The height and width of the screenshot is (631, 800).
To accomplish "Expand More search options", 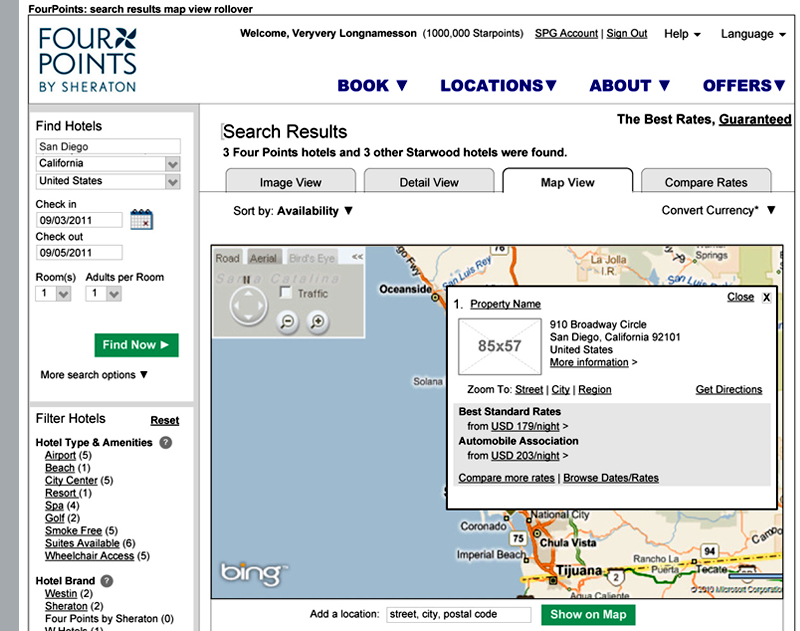I will tap(94, 375).
